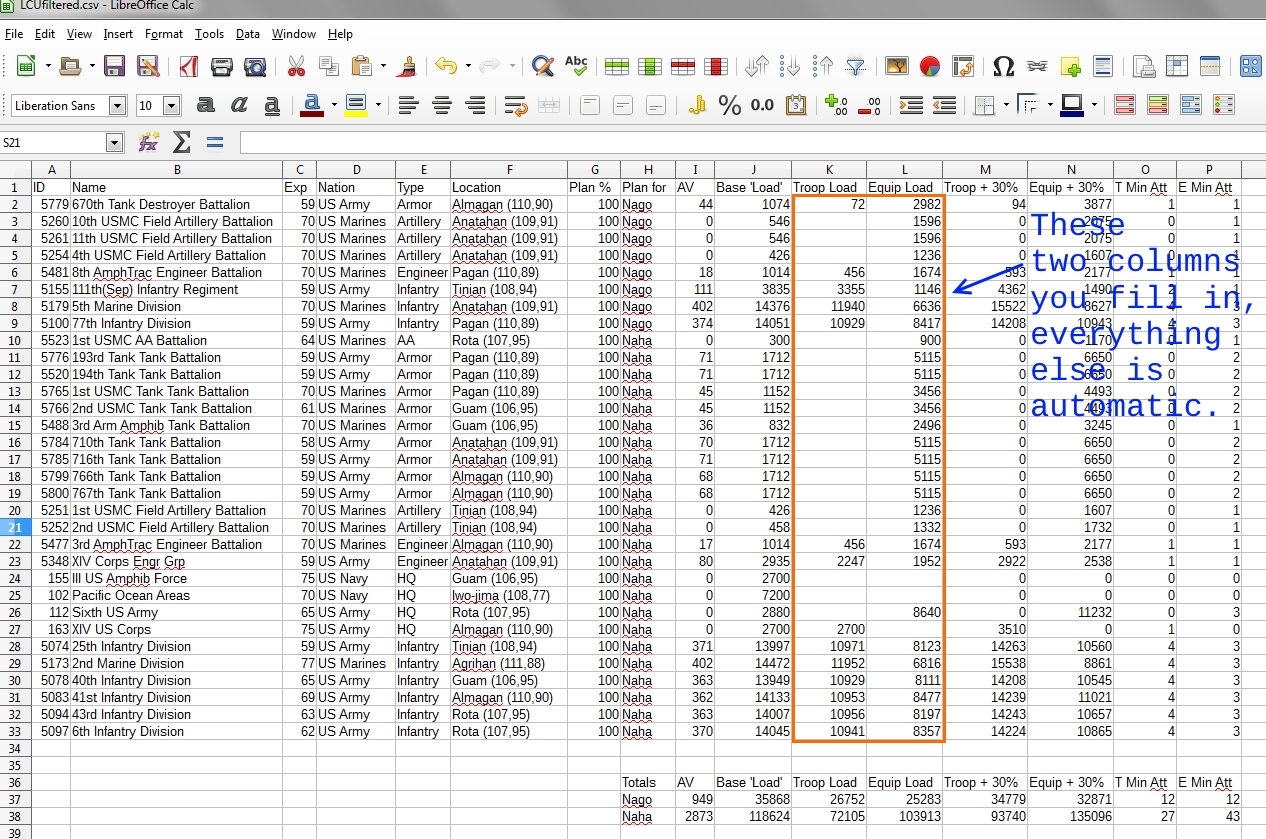Insert comment sticky note icon
This screenshot has height=839, width=1266.
pyautogui.click(x=1070, y=67)
